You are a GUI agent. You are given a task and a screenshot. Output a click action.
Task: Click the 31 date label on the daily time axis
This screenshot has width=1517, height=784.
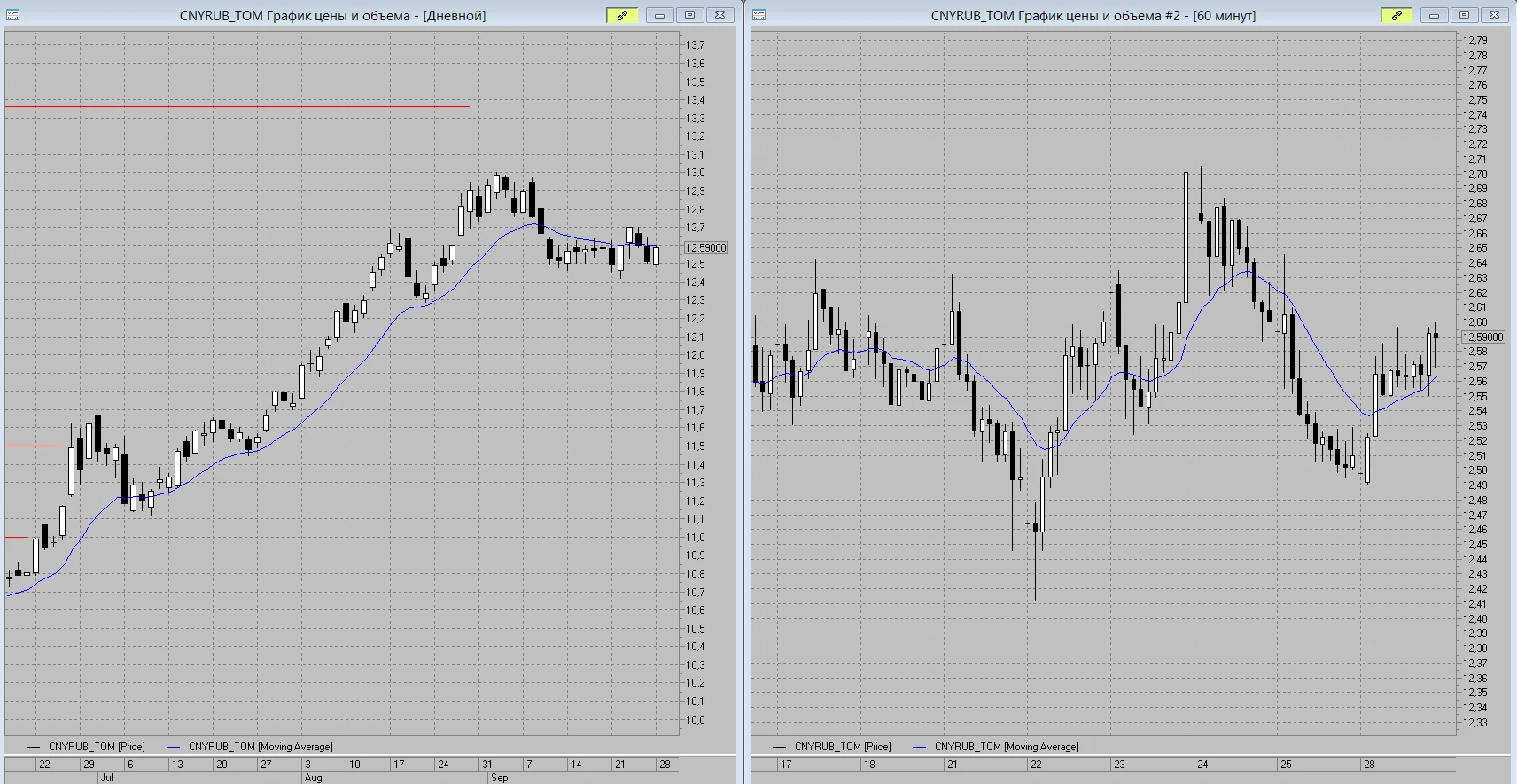tap(487, 765)
